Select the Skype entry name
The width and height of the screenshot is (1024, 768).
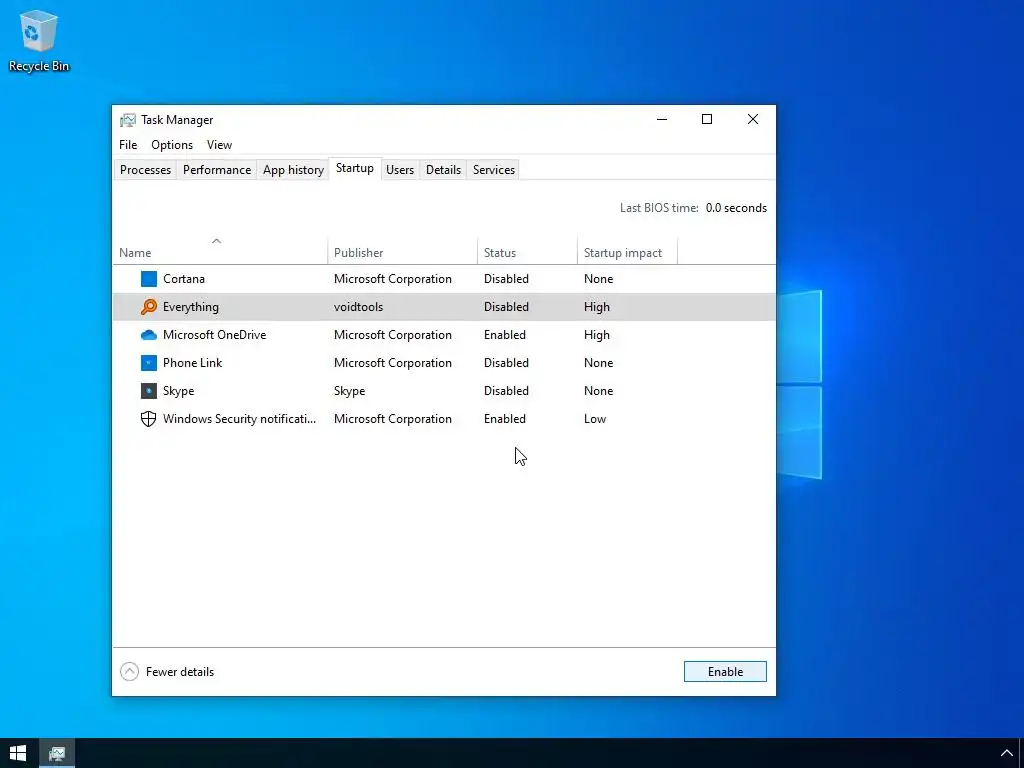pyautogui.click(x=178, y=391)
